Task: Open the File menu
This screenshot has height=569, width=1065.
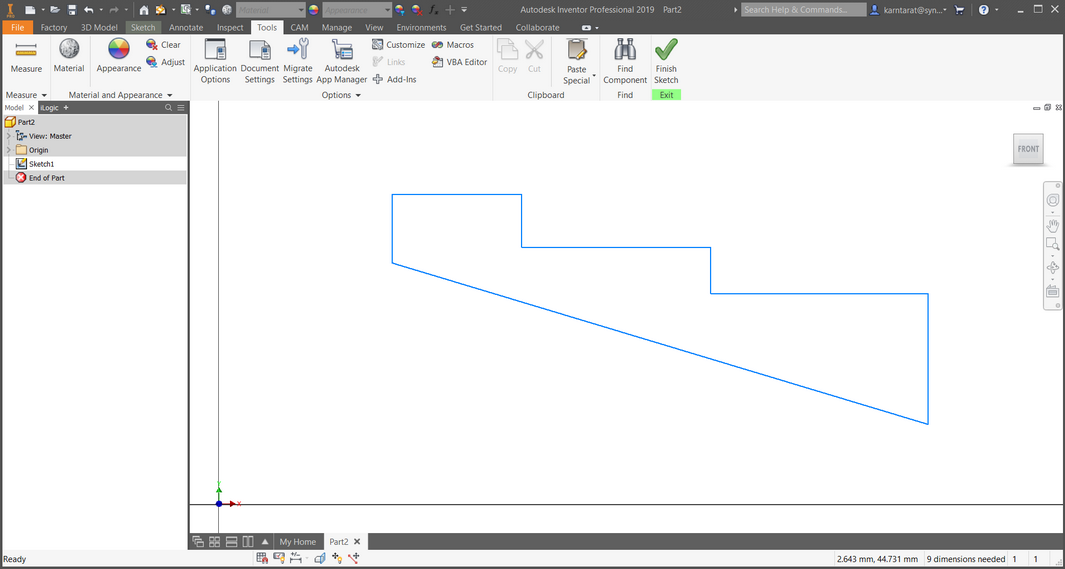Action: (18, 27)
